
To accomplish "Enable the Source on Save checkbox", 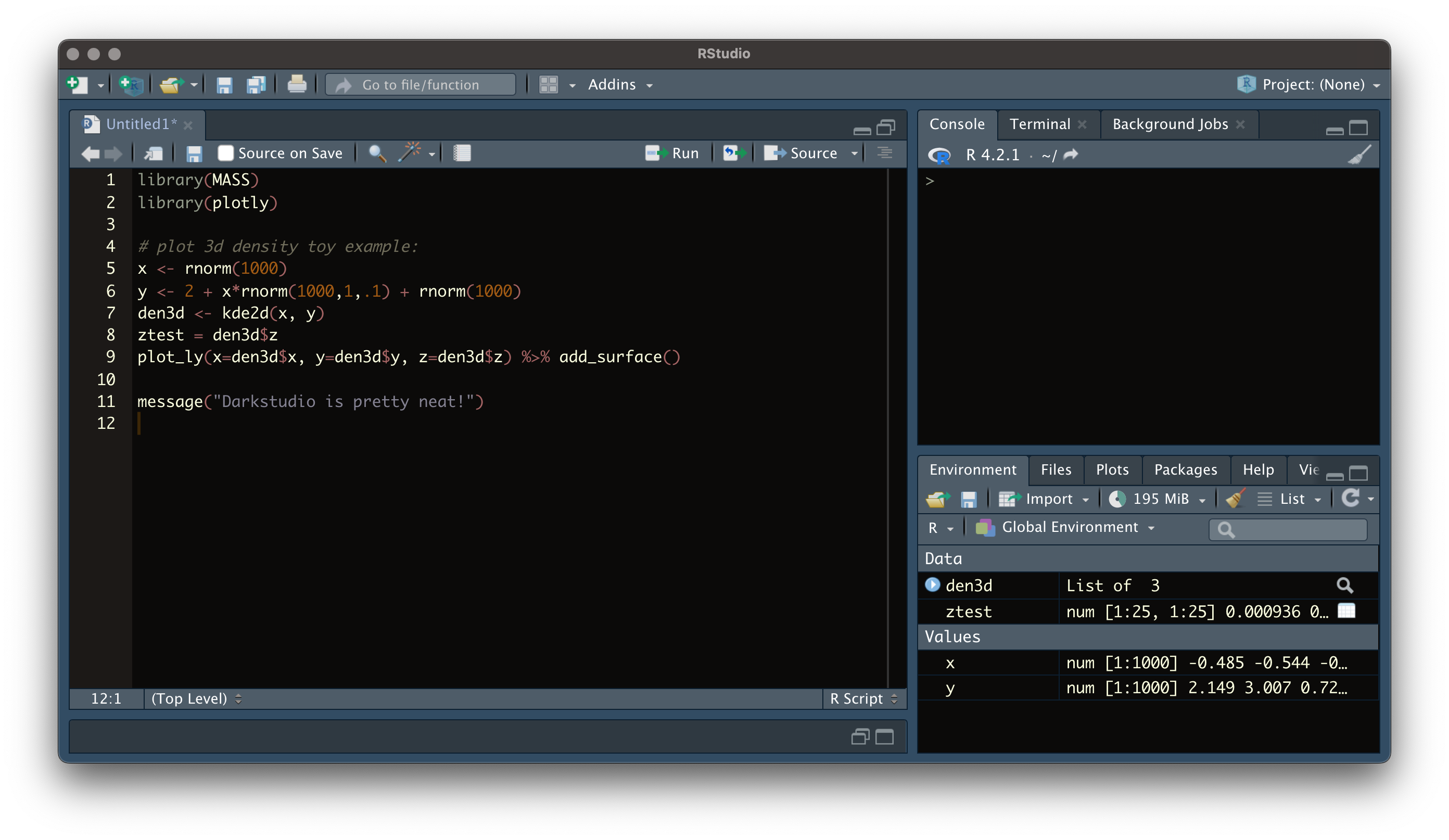I will [x=225, y=153].
